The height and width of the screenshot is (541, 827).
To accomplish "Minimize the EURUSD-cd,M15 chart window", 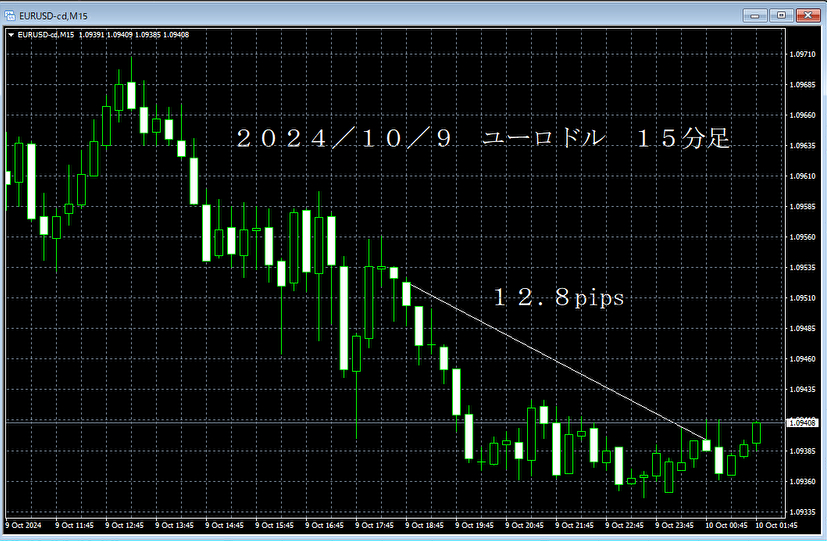I will pyautogui.click(x=755, y=15).
